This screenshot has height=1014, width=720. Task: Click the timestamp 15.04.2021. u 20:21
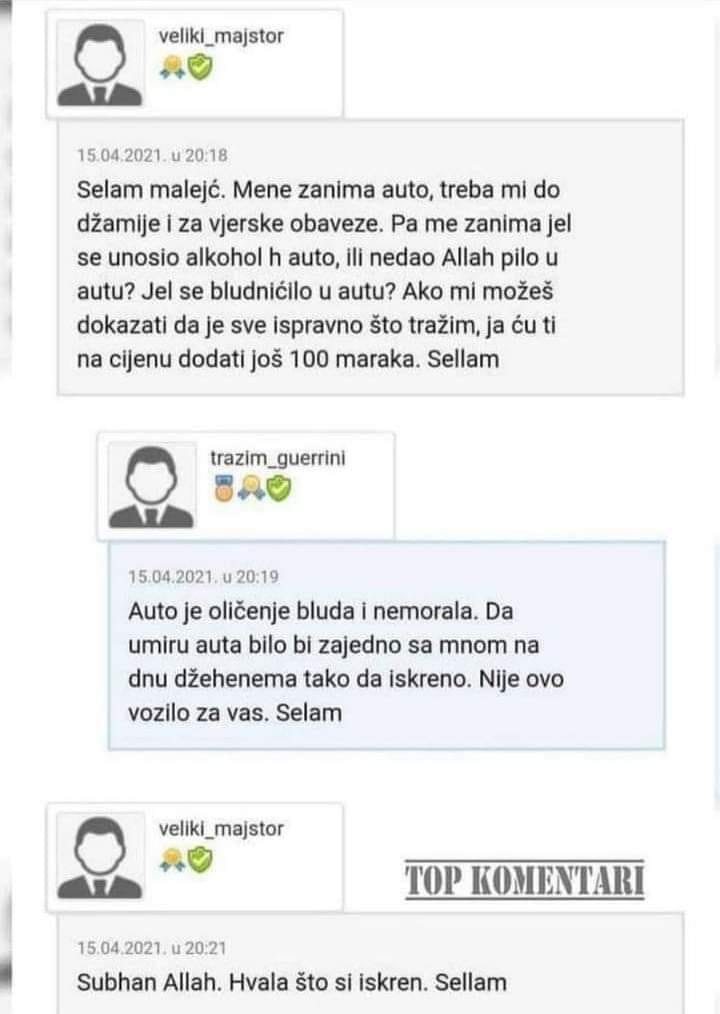tap(152, 947)
